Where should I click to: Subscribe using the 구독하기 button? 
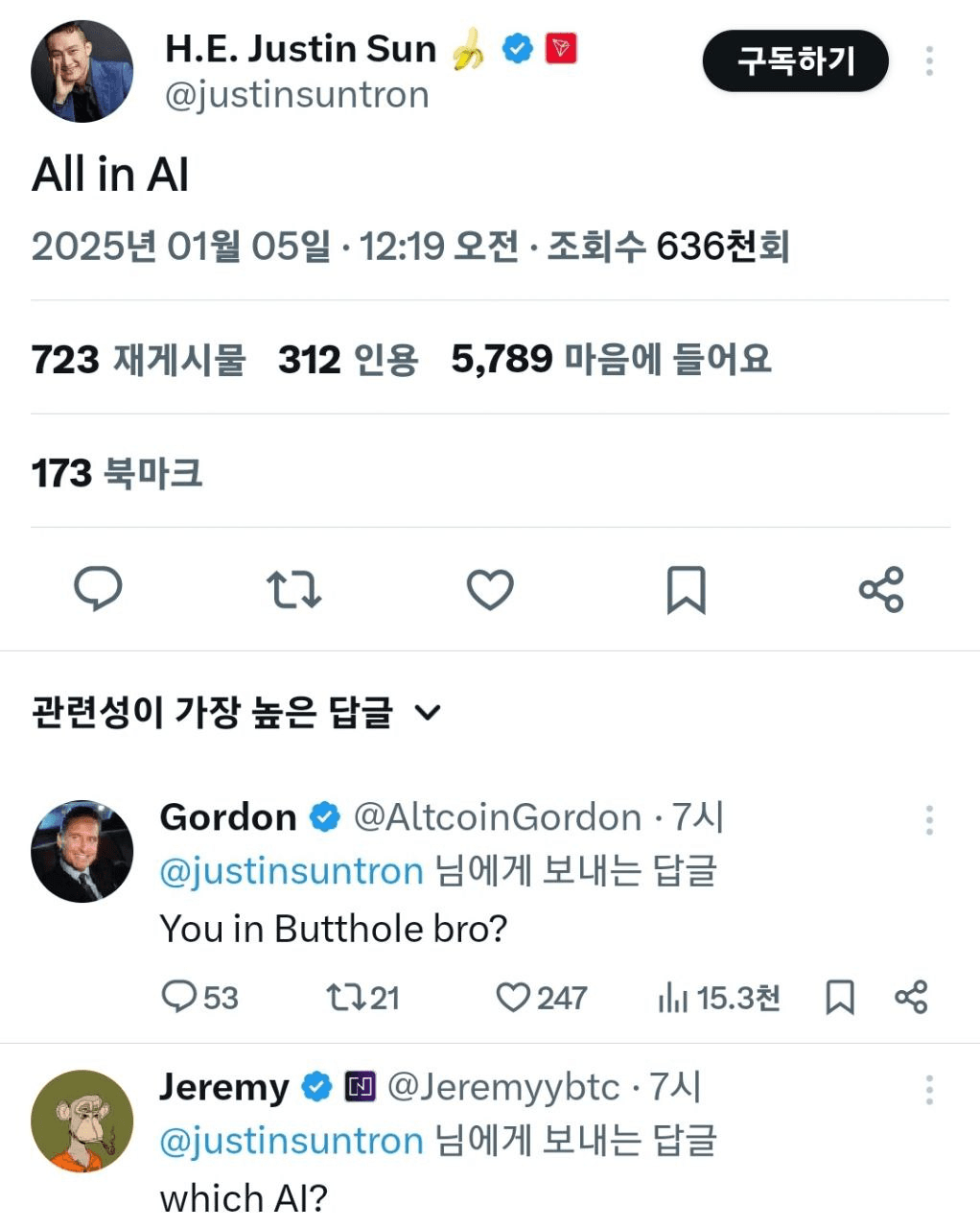click(x=795, y=60)
